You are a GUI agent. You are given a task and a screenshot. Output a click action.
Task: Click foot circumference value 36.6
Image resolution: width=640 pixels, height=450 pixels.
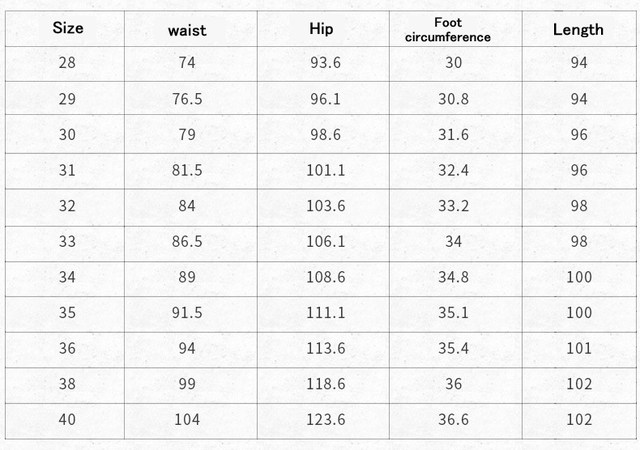[x=453, y=419]
